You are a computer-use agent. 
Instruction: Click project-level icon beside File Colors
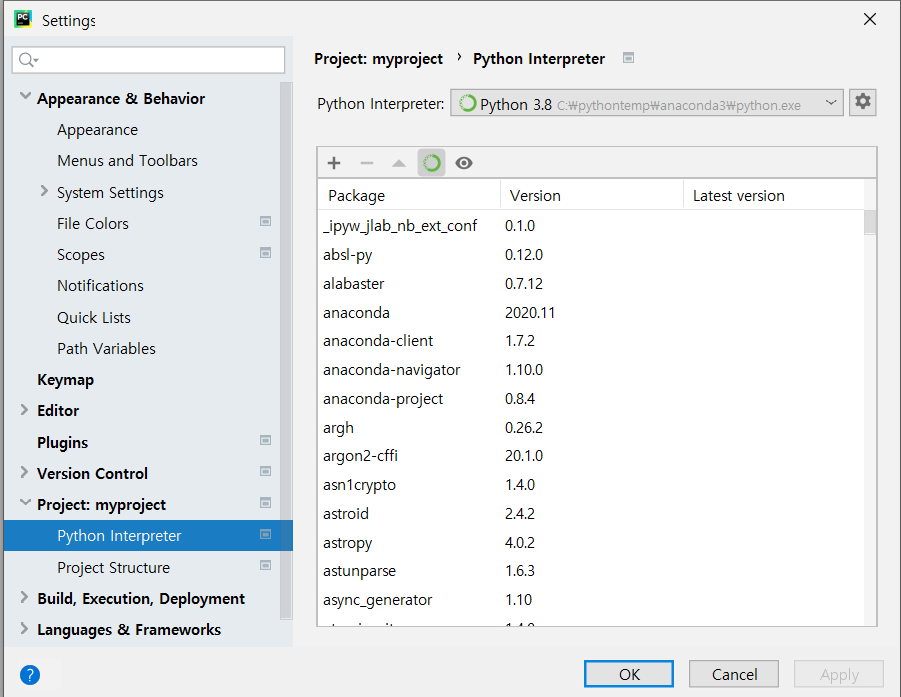click(265, 221)
